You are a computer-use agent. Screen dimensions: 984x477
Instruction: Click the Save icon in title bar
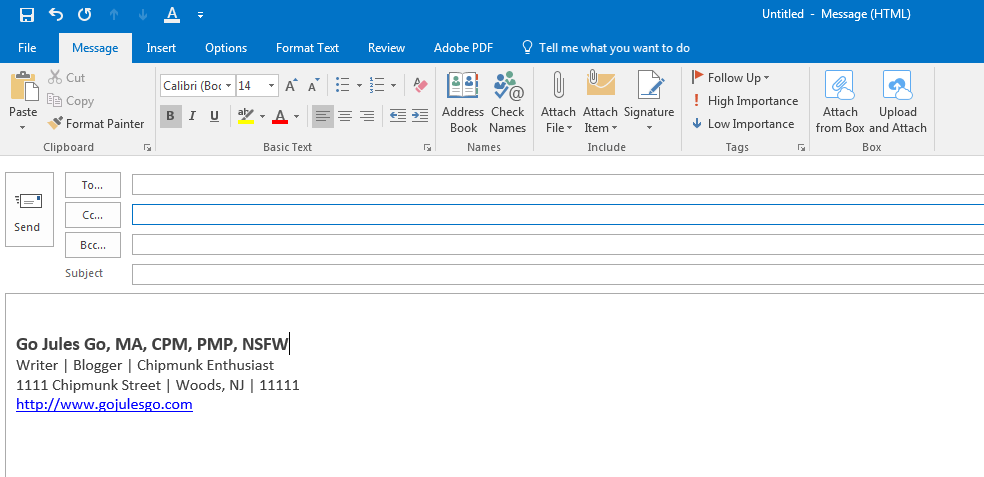27,15
